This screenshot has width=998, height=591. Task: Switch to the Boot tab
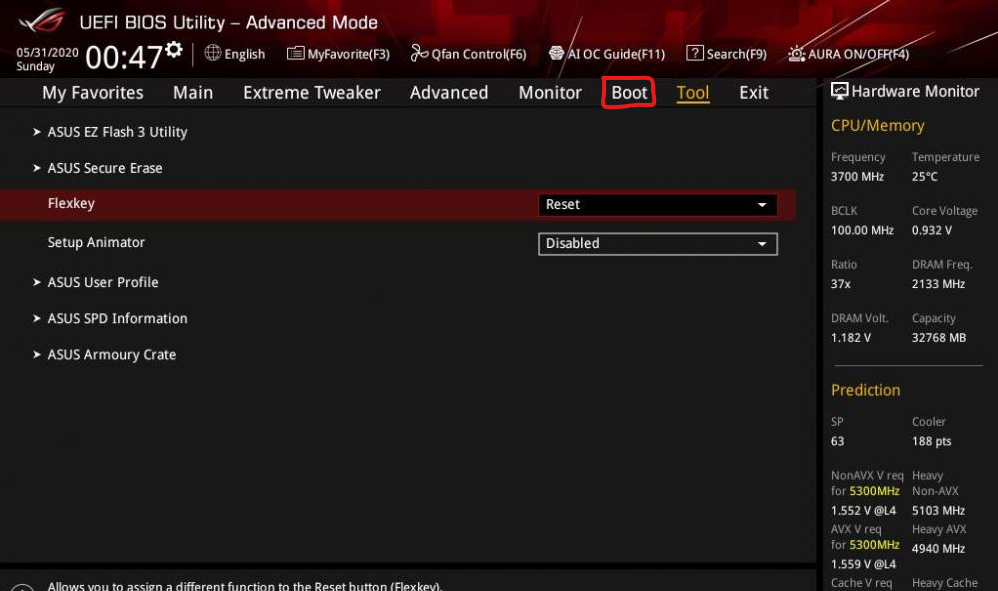[628, 92]
